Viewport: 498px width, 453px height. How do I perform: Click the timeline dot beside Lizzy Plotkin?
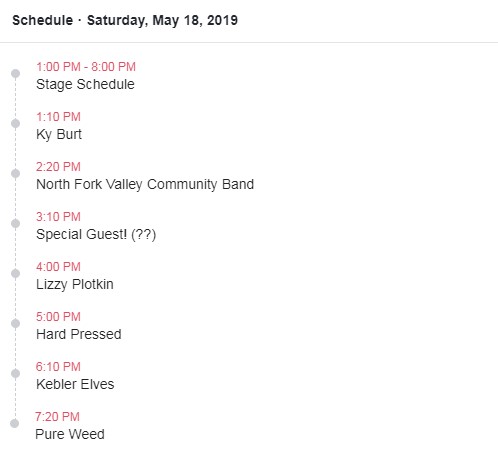pyautogui.click(x=15, y=273)
